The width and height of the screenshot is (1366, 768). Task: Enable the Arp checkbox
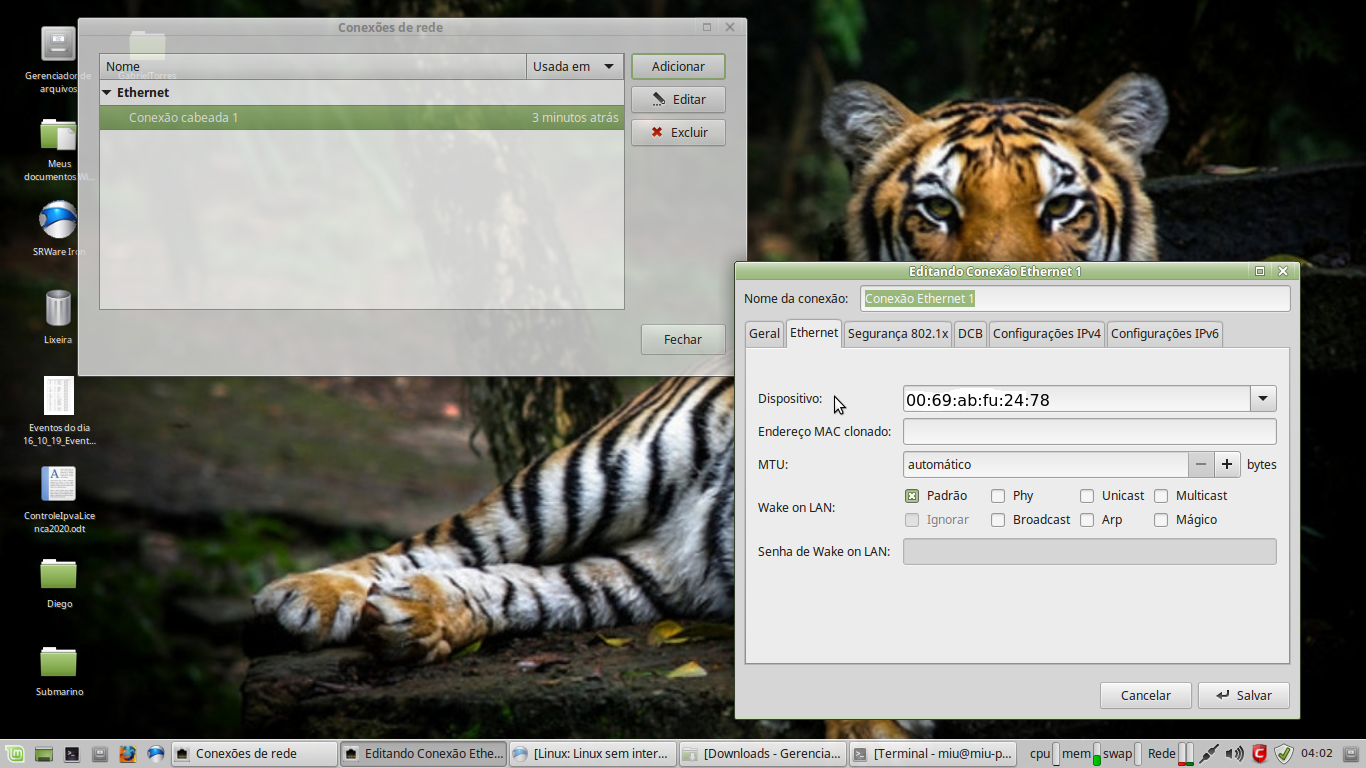click(x=1087, y=520)
